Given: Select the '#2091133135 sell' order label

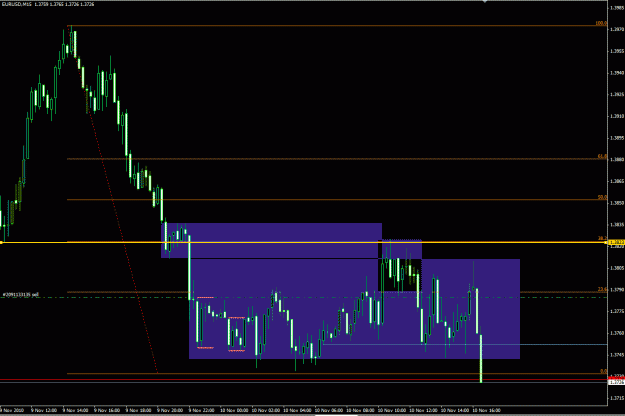Looking at the screenshot, I should click(21, 295).
